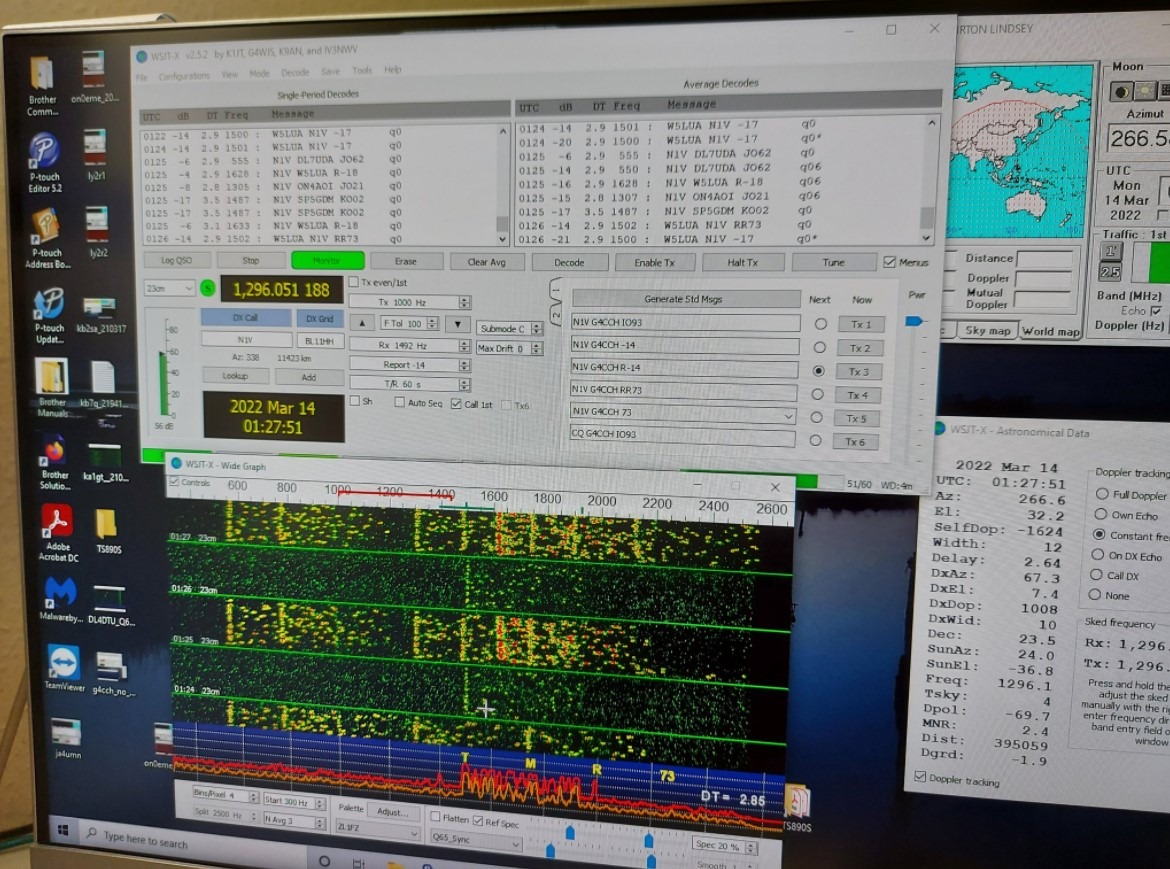Switch to the World map tab
This screenshot has width=1170, height=869.
click(x=1050, y=331)
